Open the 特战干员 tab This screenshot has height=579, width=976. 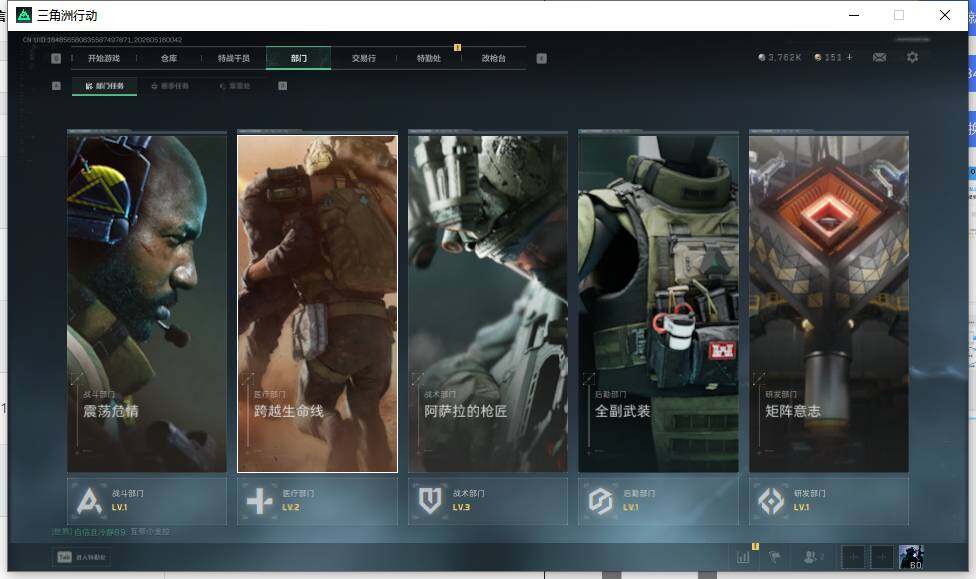233,59
